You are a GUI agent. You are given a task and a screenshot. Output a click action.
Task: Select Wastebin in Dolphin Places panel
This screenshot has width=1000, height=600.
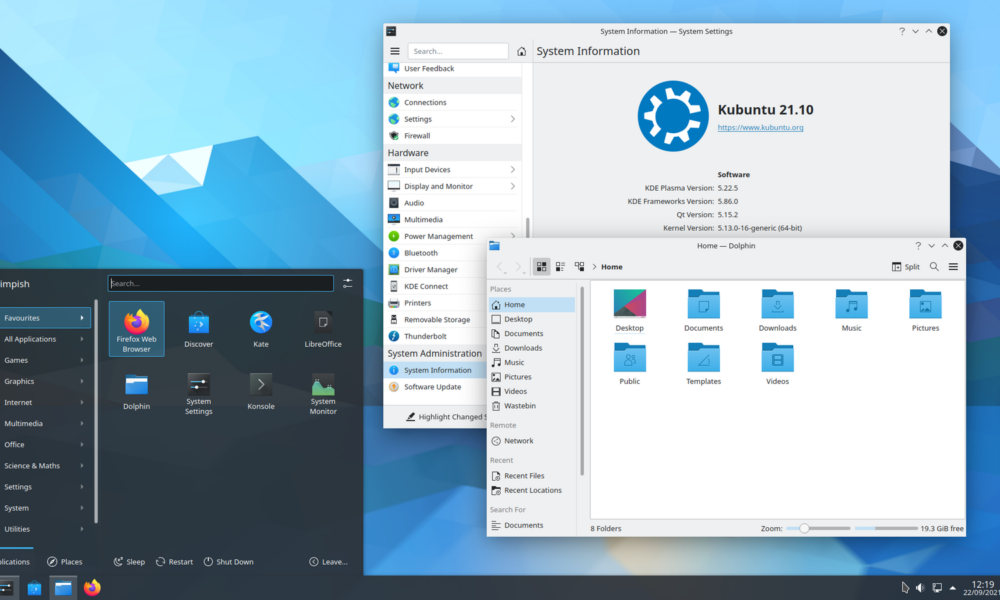point(532,406)
